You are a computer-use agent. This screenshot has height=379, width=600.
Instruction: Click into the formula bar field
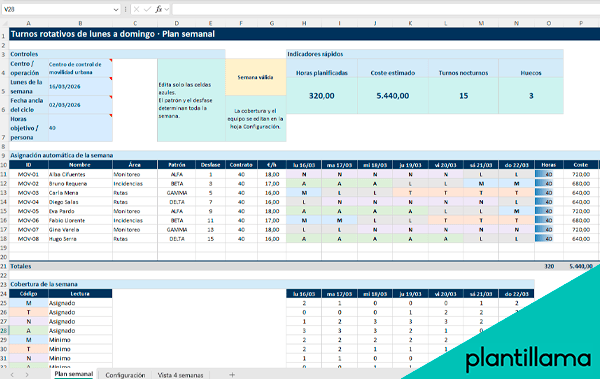tap(386, 9)
